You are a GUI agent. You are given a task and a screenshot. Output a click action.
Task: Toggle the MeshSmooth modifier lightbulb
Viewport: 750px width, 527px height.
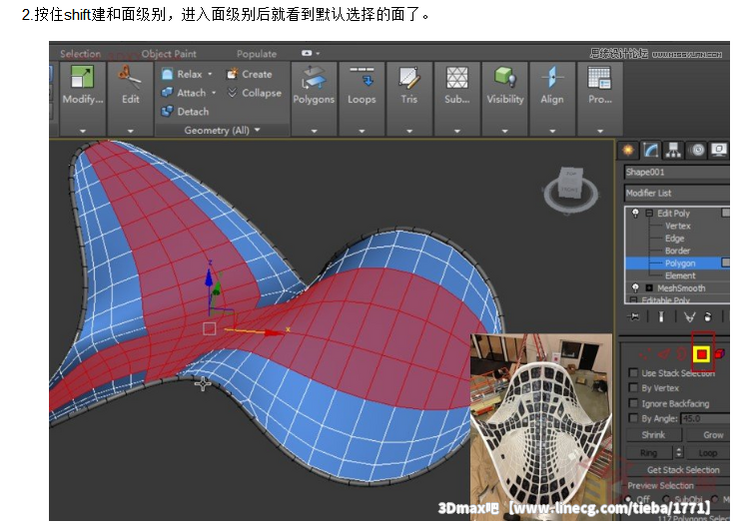click(635, 288)
